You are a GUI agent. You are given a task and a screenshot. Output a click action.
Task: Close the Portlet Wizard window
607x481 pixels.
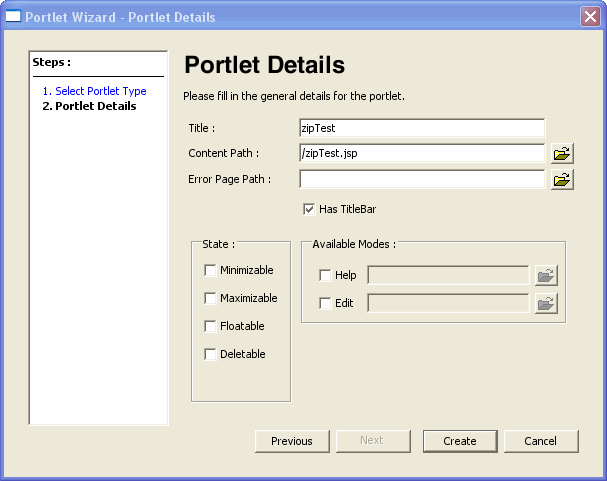[590, 17]
